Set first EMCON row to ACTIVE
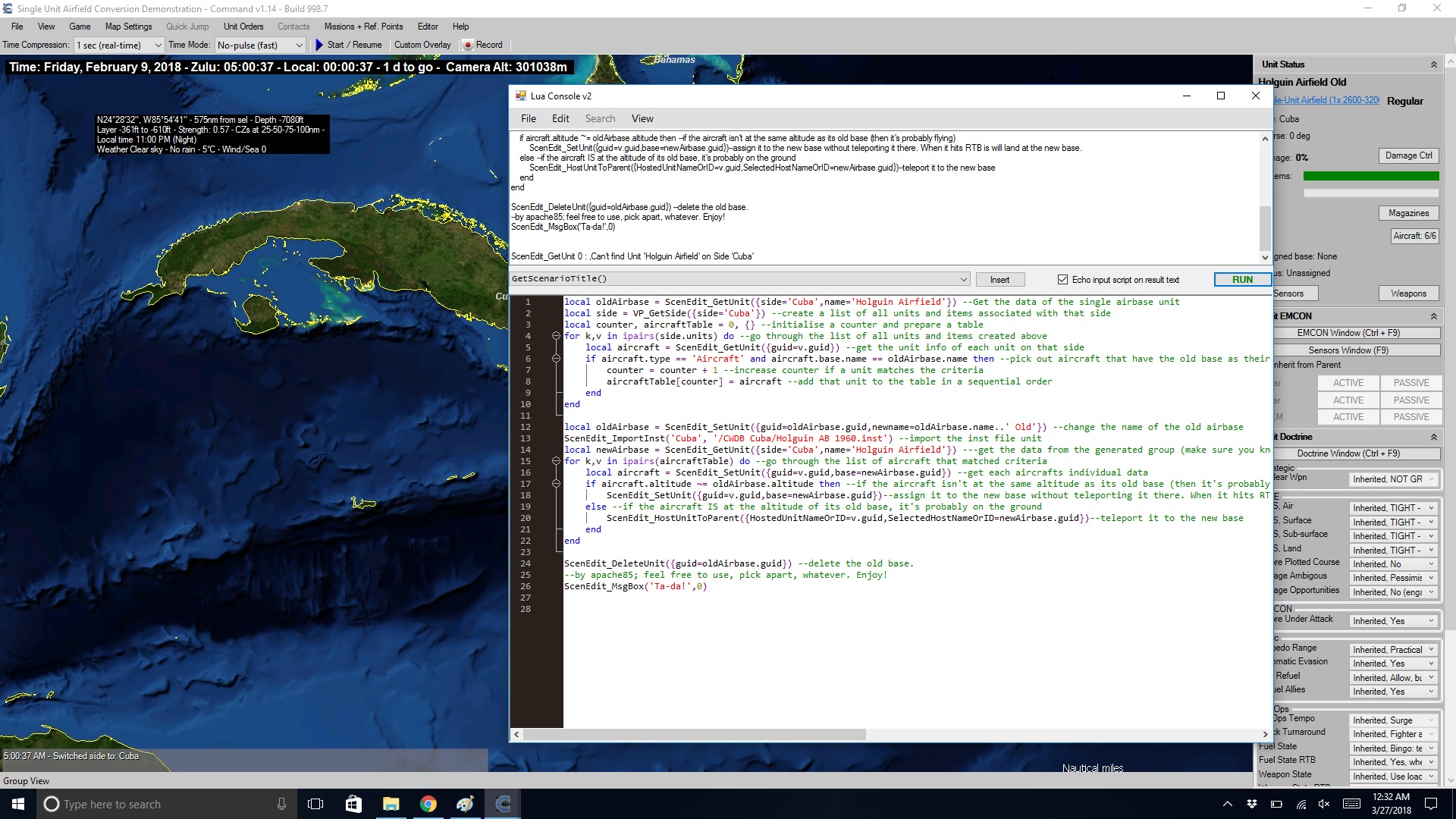 coord(1348,383)
